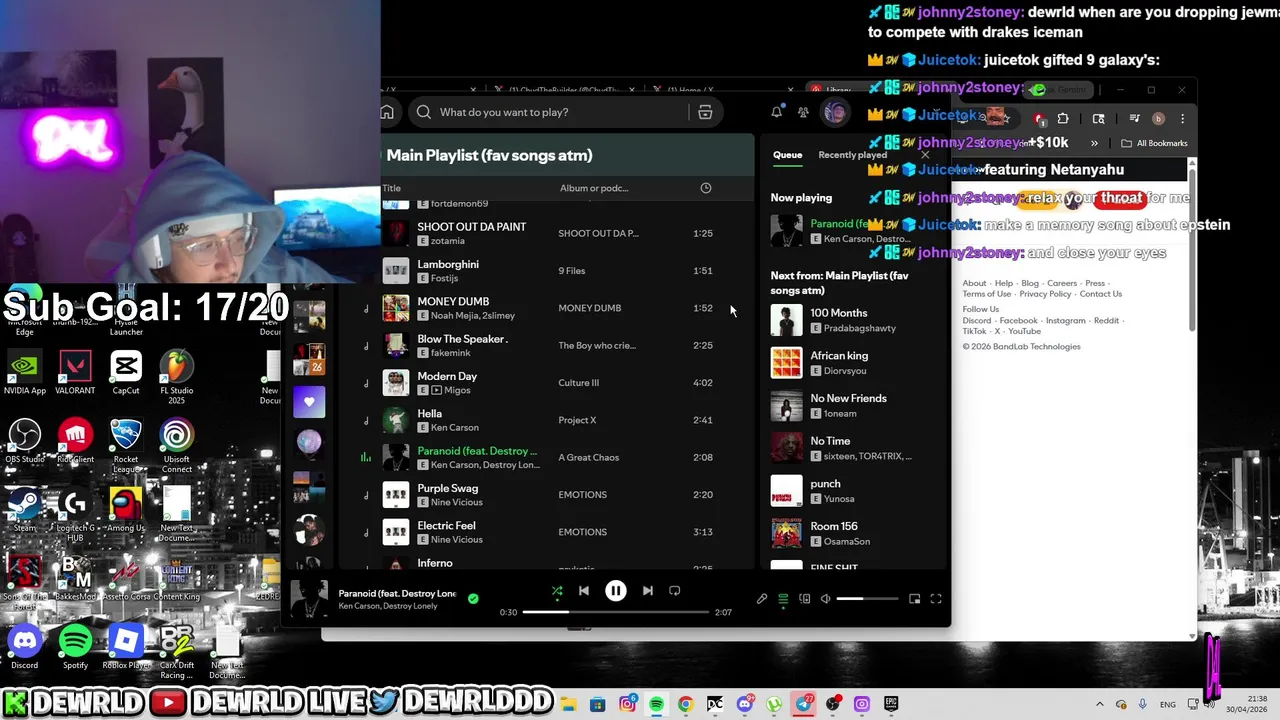Open the Among Us desktop shortcut
Viewport: 1280px width, 720px height.
pos(126,510)
